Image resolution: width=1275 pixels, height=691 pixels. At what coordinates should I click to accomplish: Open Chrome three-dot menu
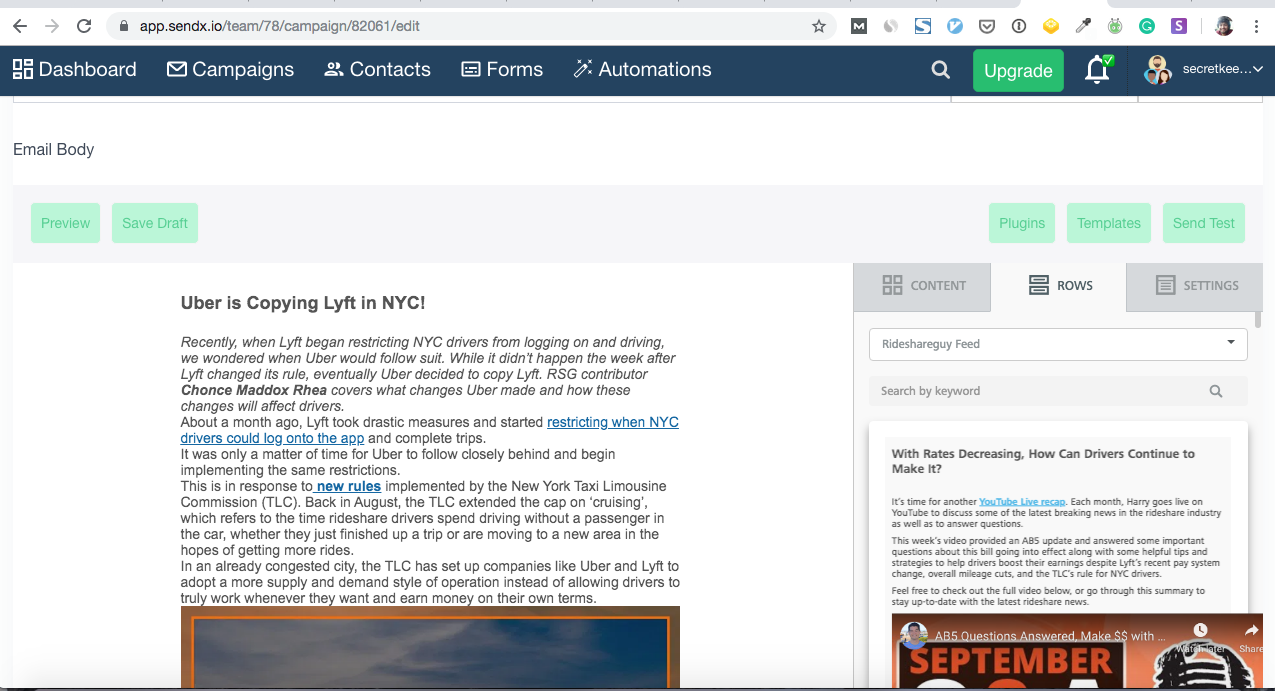[x=1256, y=26]
